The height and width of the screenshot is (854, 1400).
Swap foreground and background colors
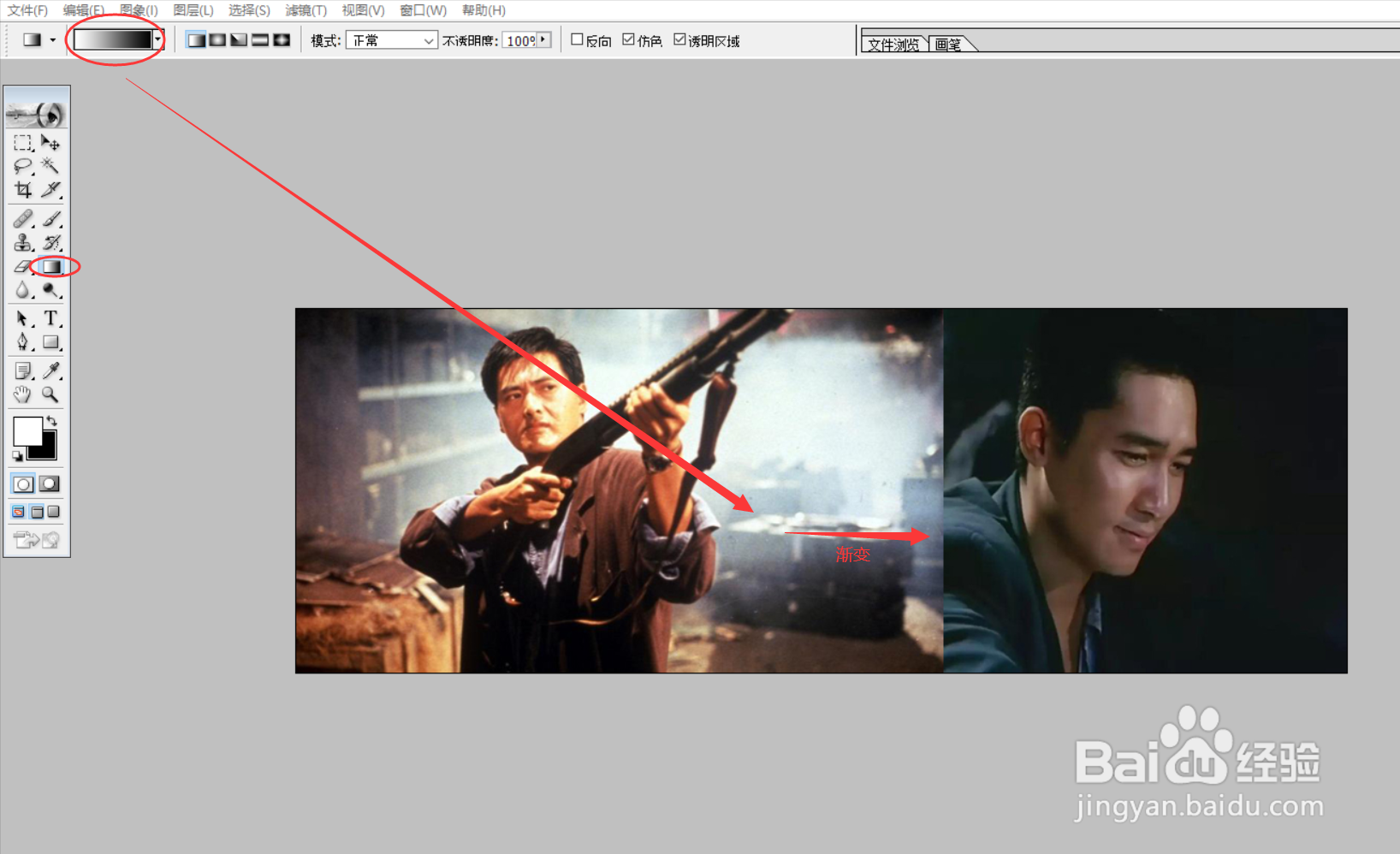52,420
